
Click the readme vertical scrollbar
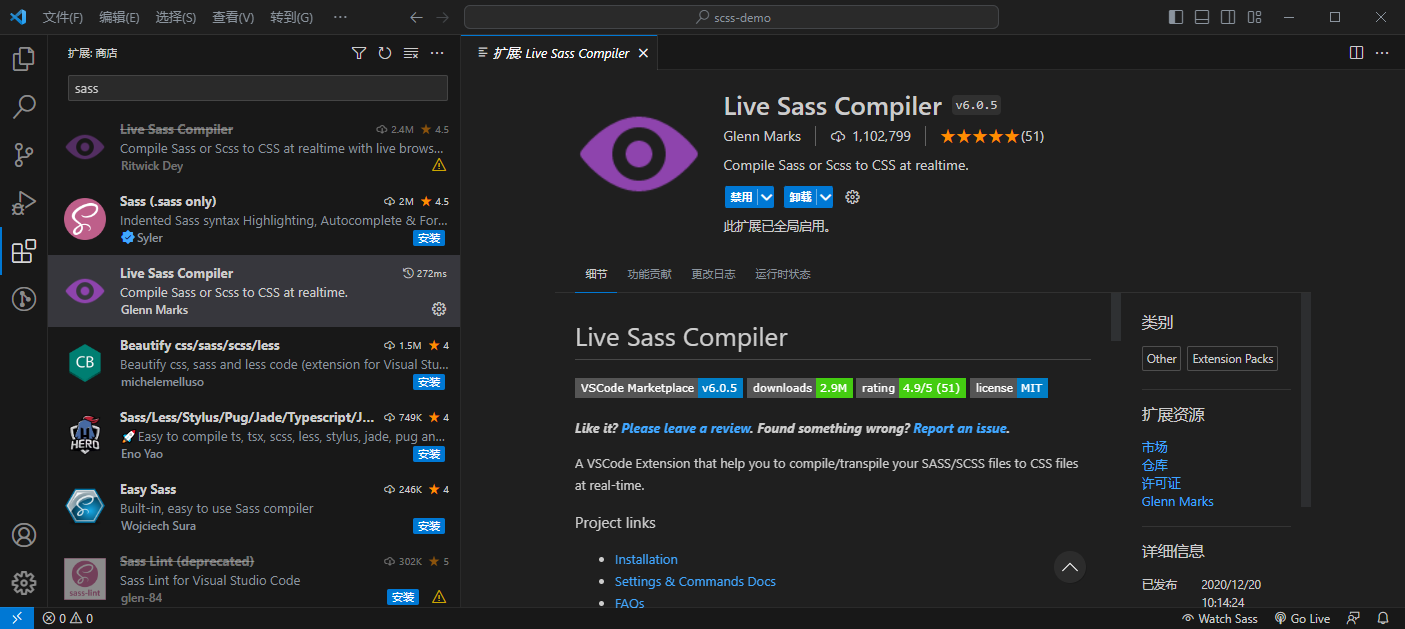[x=1116, y=318]
